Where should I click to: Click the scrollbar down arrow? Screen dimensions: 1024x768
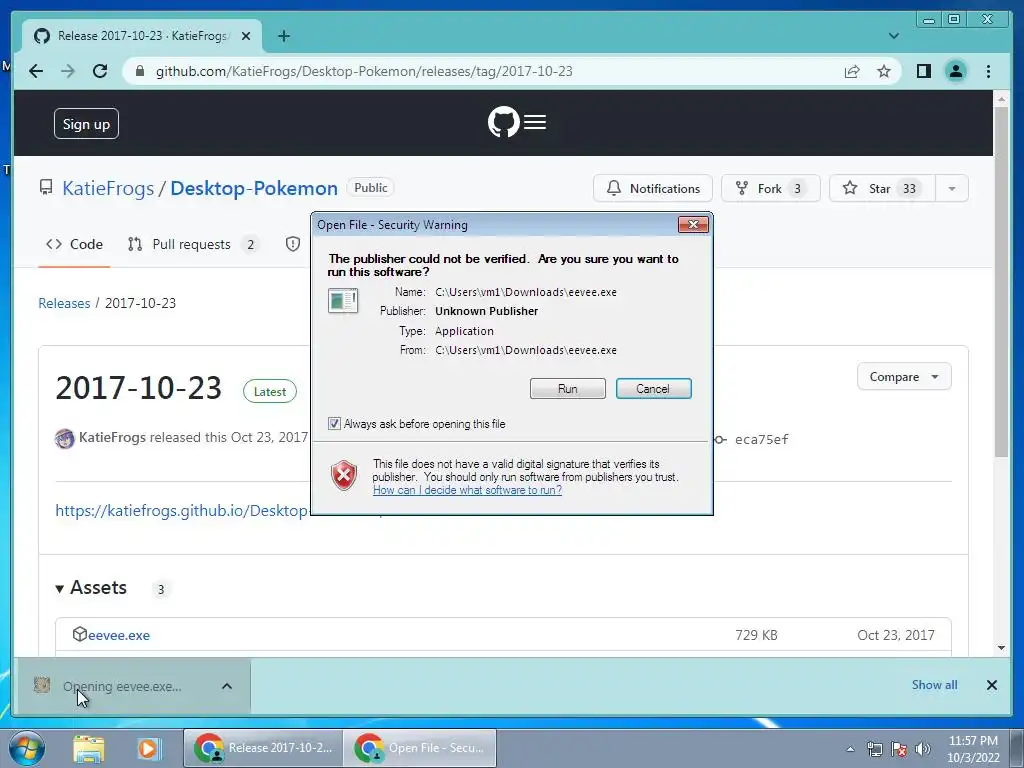click(1001, 648)
